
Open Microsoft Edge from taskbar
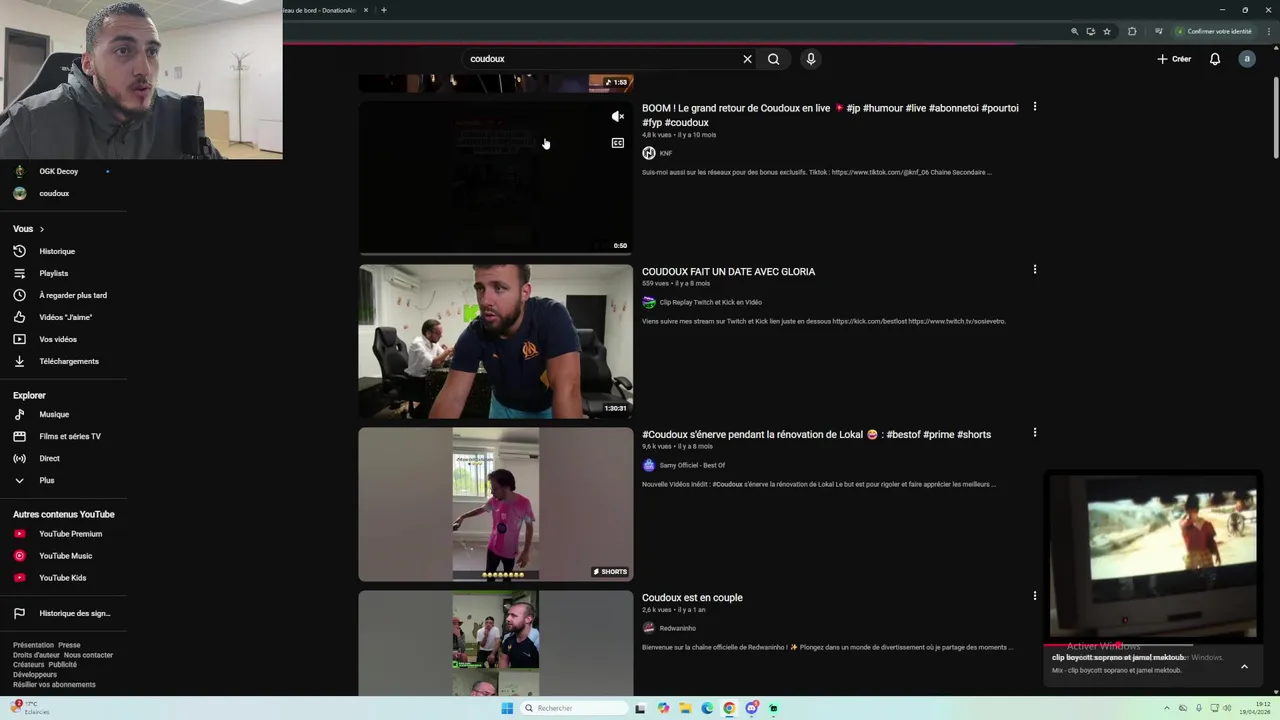point(707,708)
